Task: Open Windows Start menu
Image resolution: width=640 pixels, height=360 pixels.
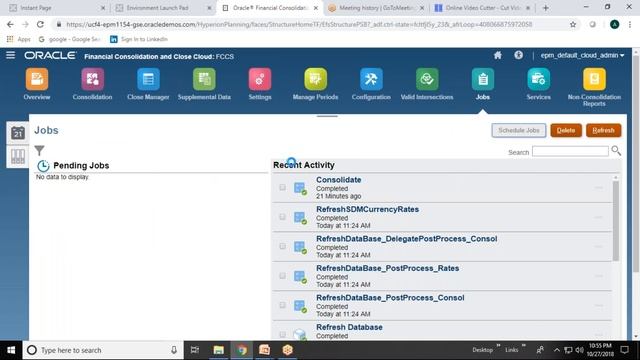Action: (x=11, y=350)
